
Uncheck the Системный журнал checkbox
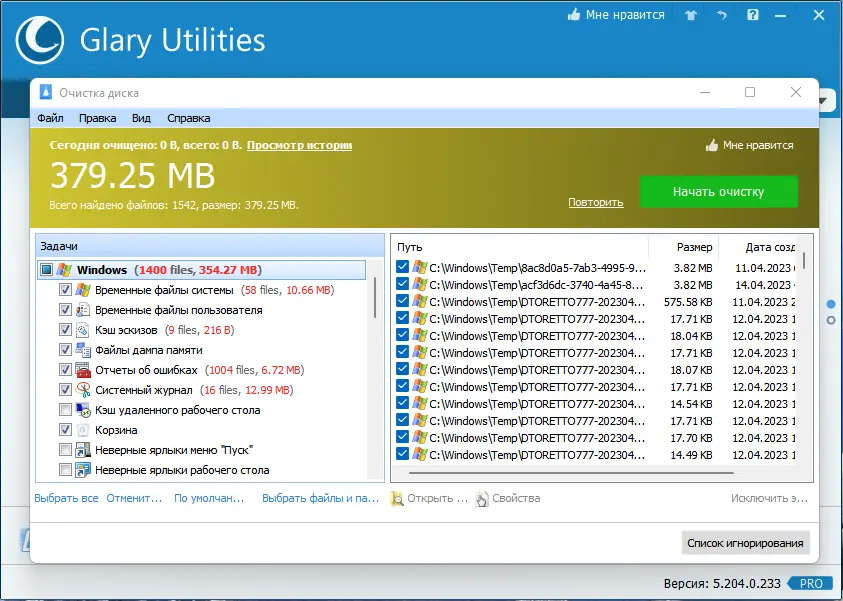65,390
